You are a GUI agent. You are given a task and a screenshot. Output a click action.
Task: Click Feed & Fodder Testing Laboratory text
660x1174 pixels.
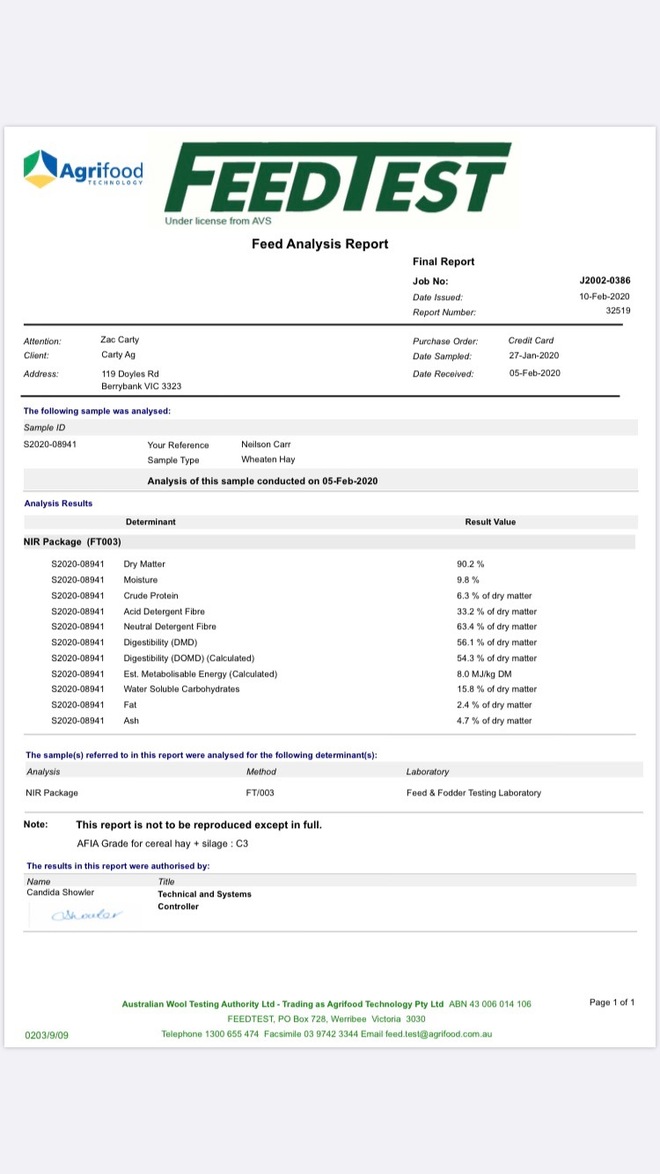473,792
